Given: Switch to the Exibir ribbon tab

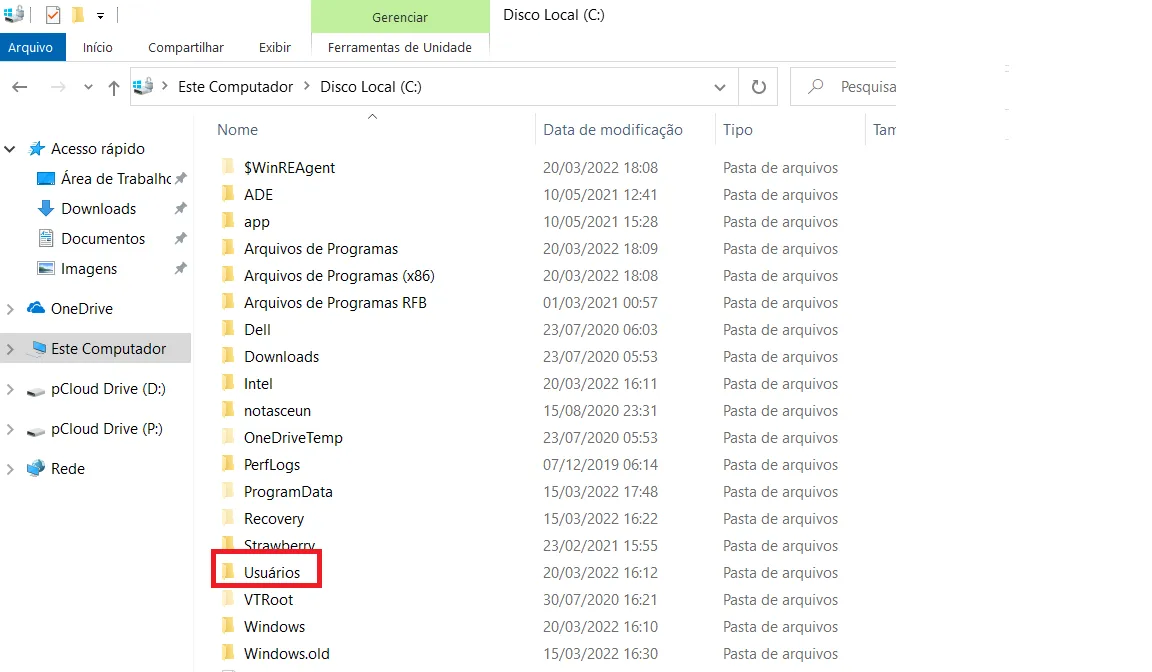Looking at the screenshot, I should click(x=275, y=48).
